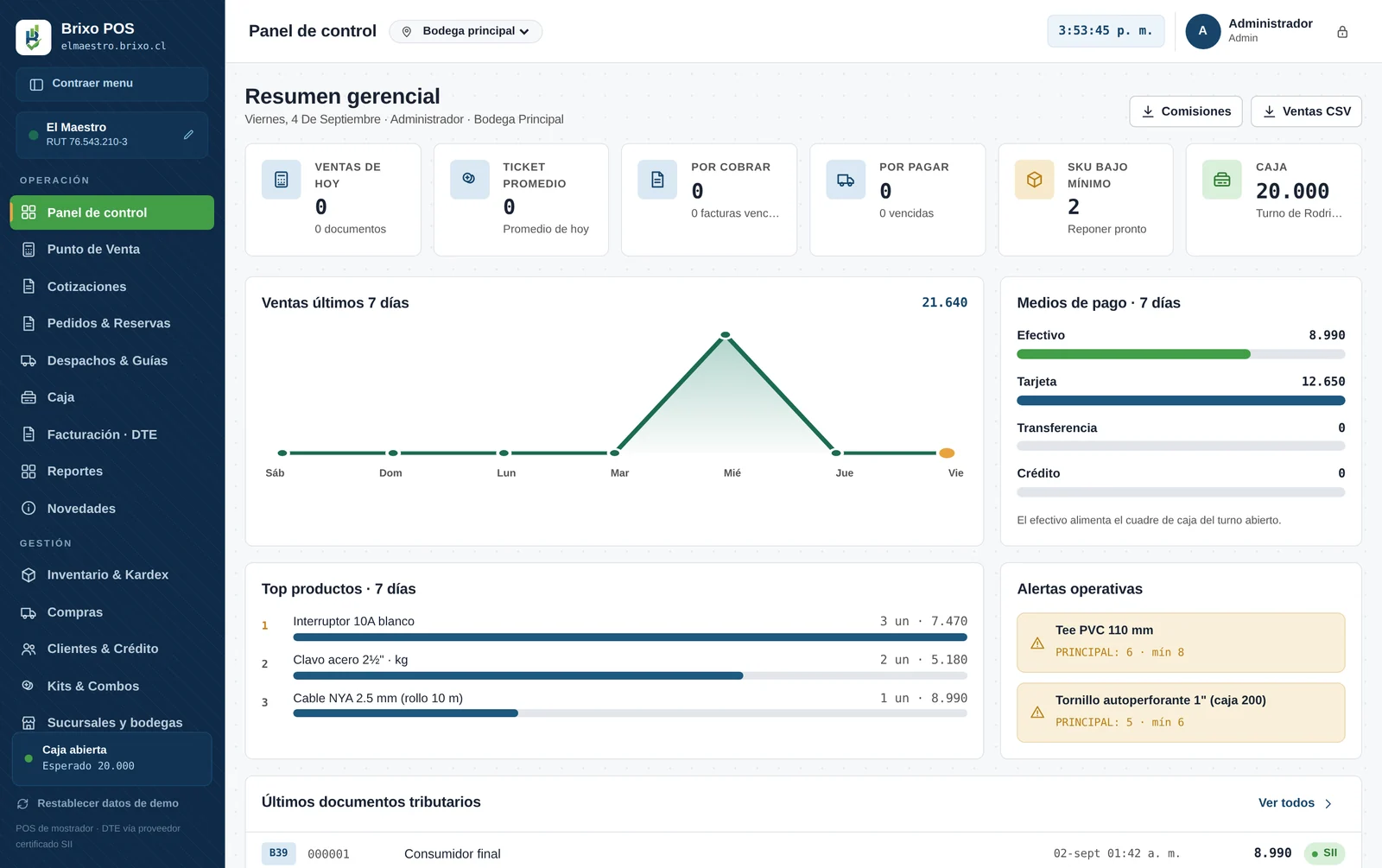This screenshot has height=868, width=1382.
Task: Click the download icon in Comisiones button
Action: [x=1148, y=111]
